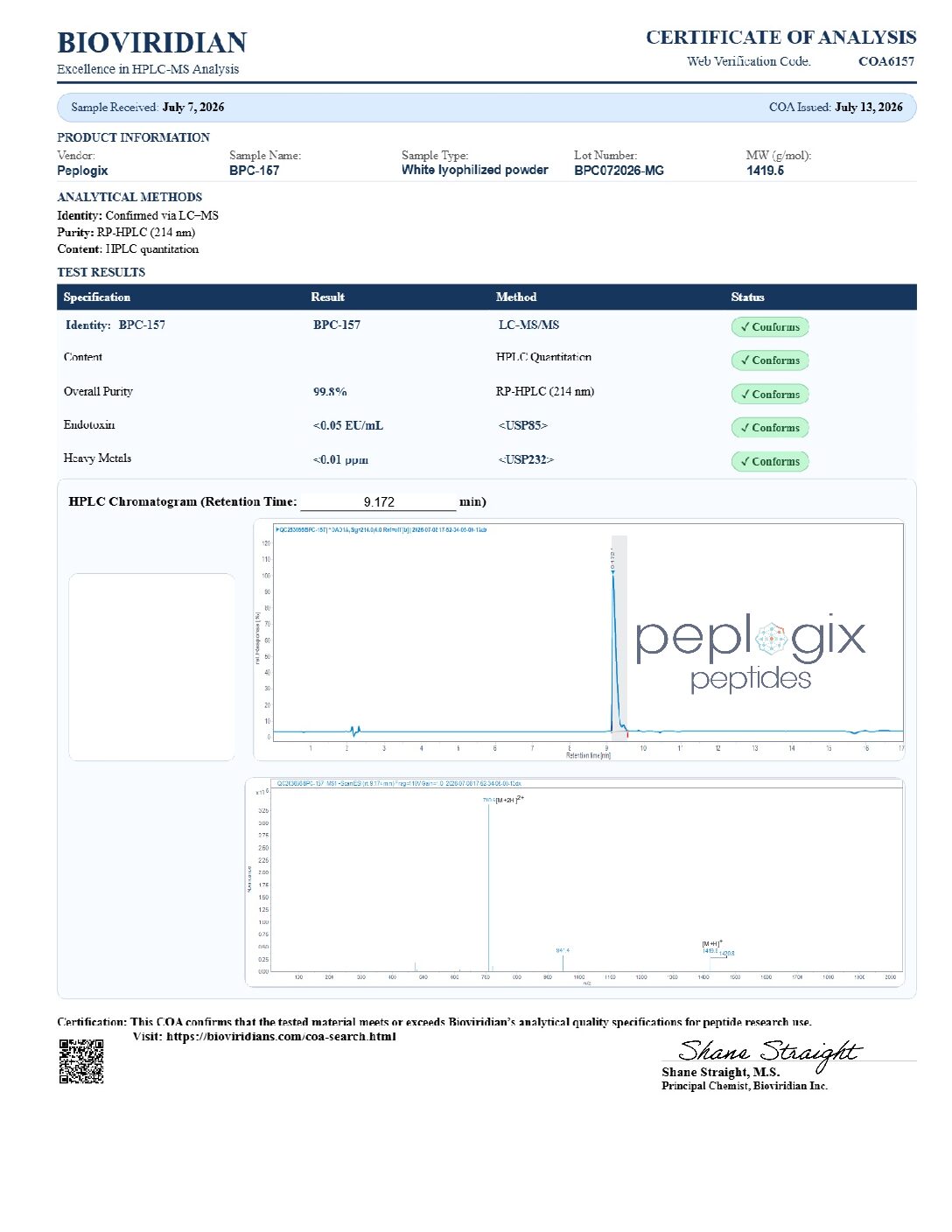Screen dimensions: 952x1232
Task: Click the 'HPLC Chromatogram (Retention Time:' label
Action: [183, 501]
